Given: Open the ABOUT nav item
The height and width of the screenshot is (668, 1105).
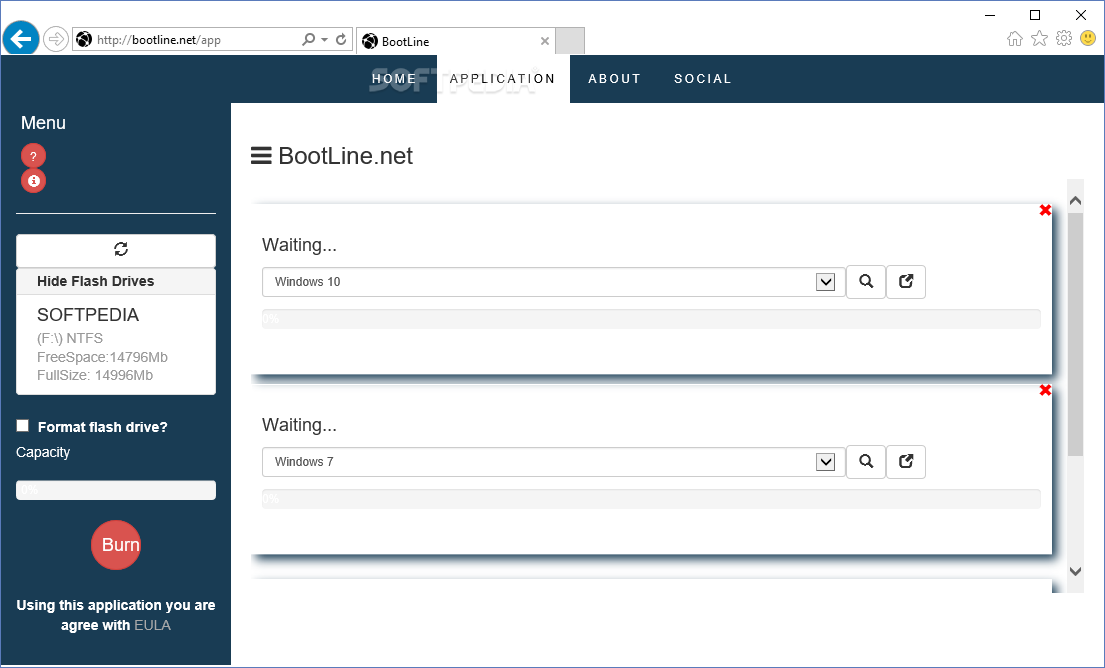Looking at the screenshot, I should [x=615, y=78].
